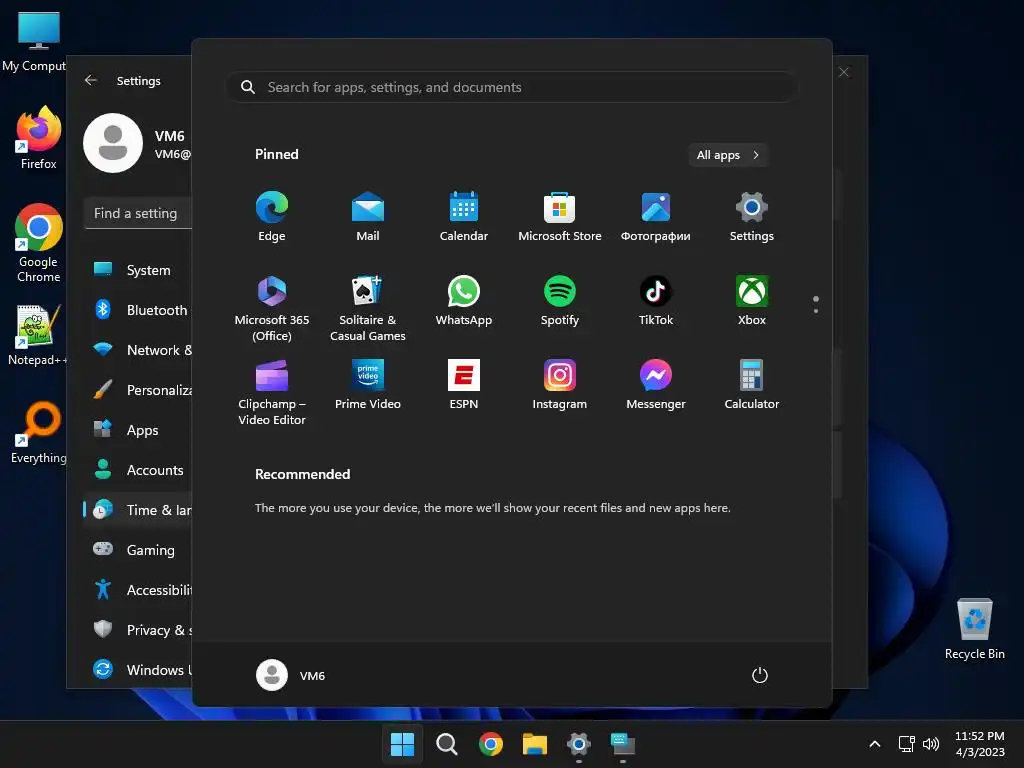This screenshot has height=768, width=1024.
Task: Open the Calendar pinned app
Action: click(x=464, y=217)
